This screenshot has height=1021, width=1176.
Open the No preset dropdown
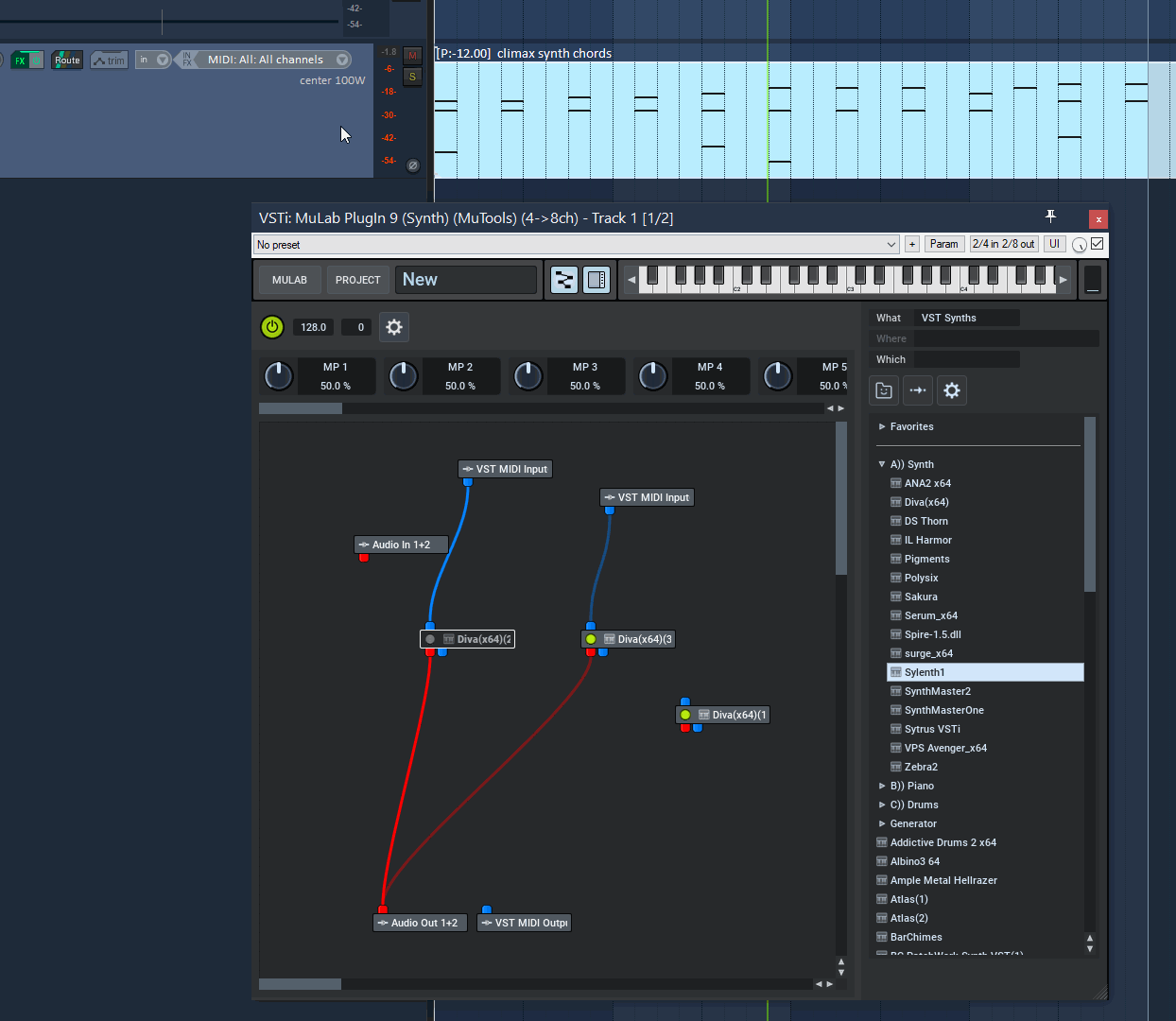pyautogui.click(x=578, y=244)
